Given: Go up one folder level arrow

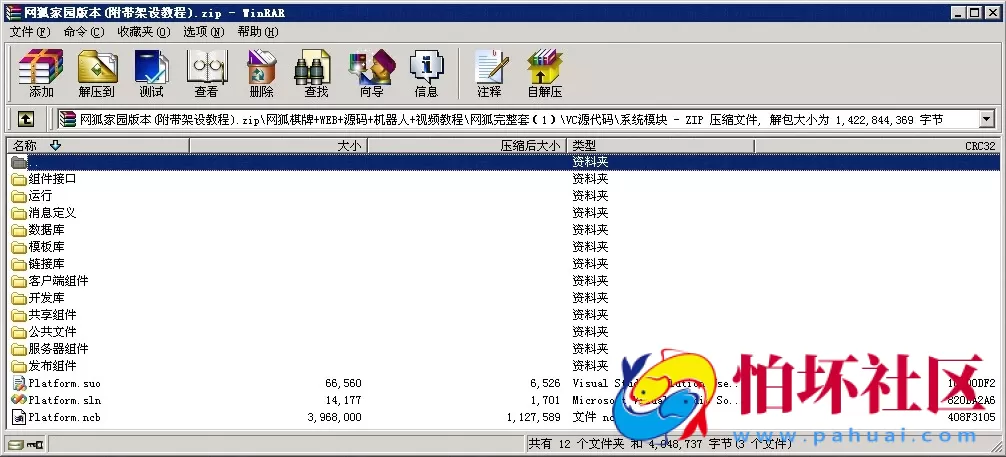Looking at the screenshot, I should pyautogui.click(x=26, y=119).
